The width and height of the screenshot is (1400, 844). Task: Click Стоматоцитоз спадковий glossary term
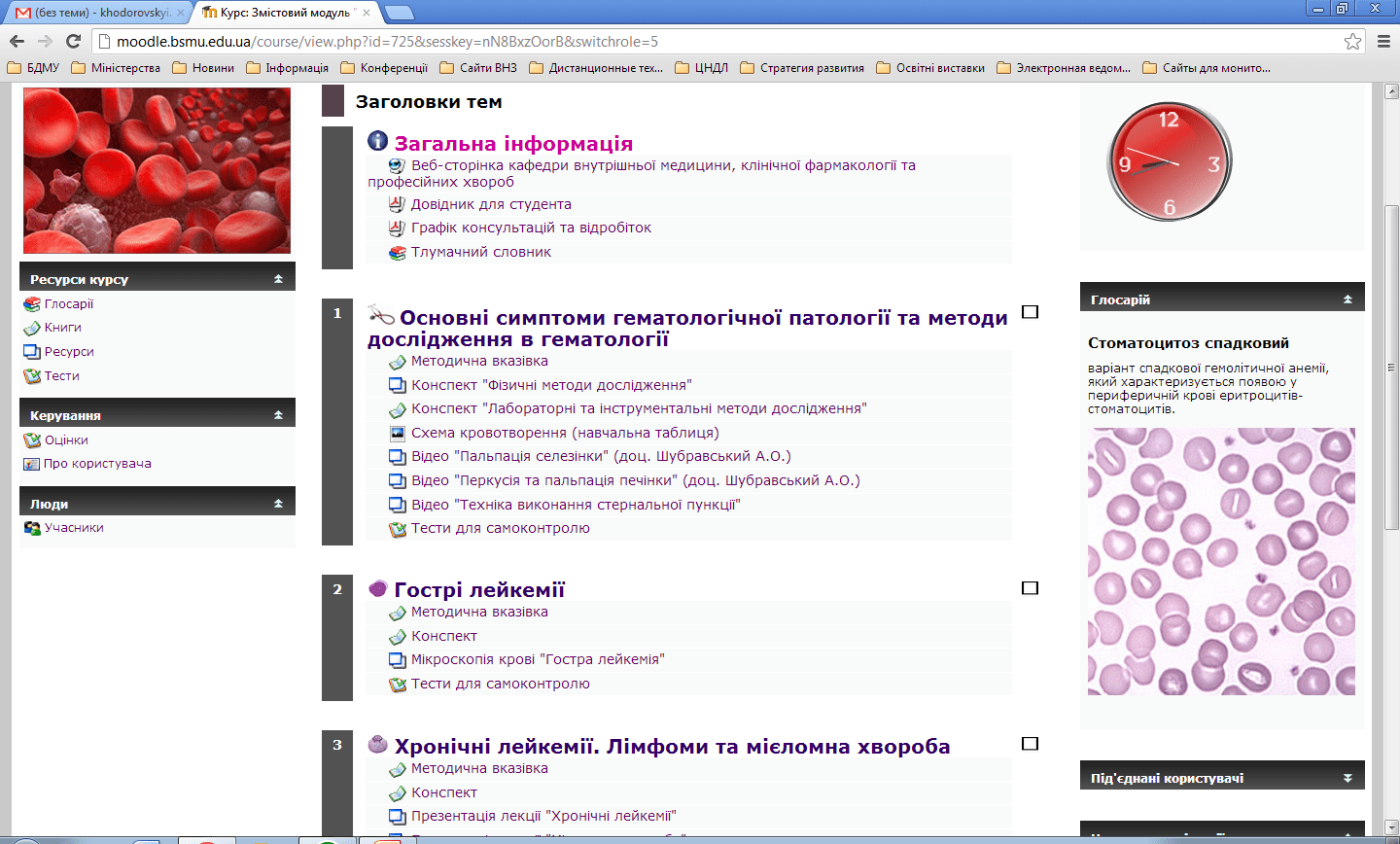coord(1188,343)
